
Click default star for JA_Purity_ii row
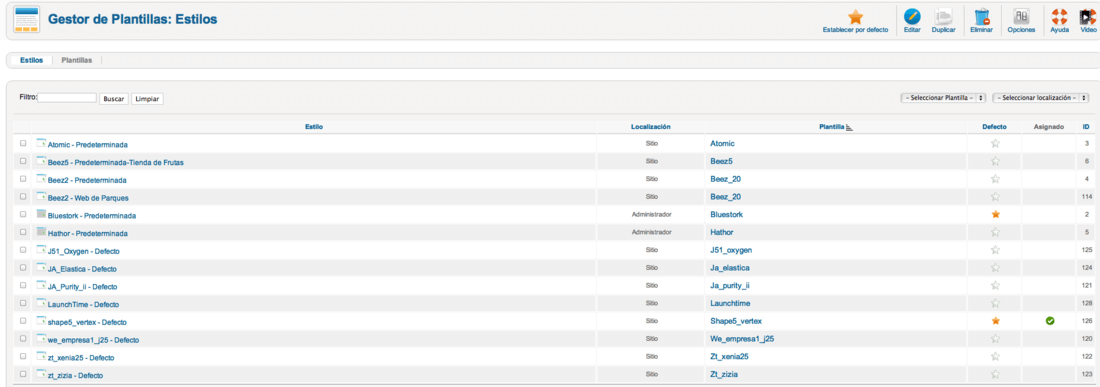[x=995, y=285]
